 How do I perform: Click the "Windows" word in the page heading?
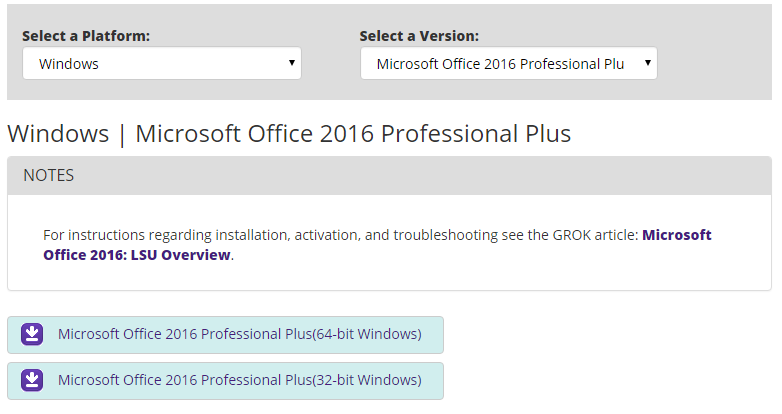point(58,133)
